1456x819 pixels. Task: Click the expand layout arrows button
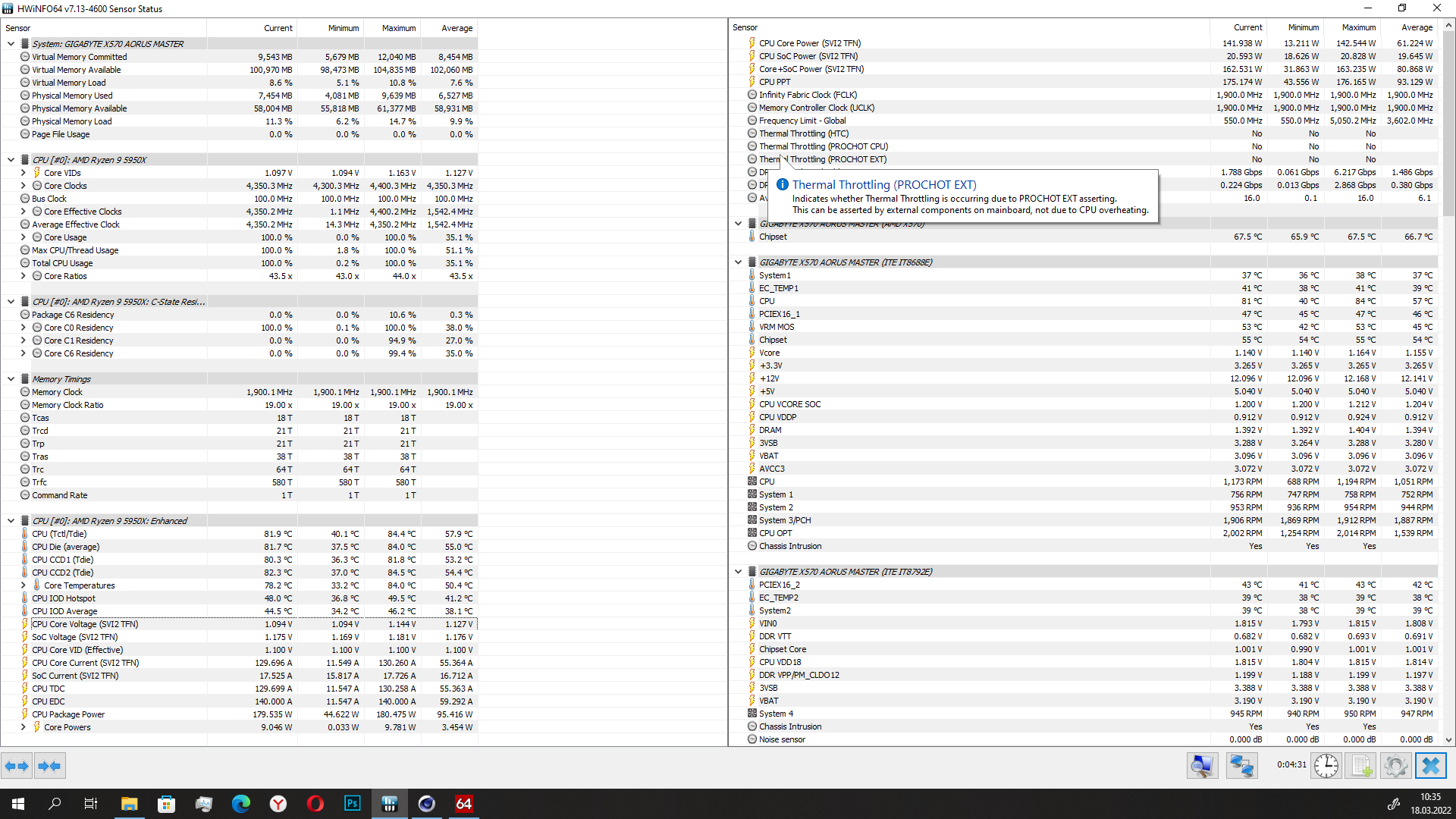coord(17,766)
